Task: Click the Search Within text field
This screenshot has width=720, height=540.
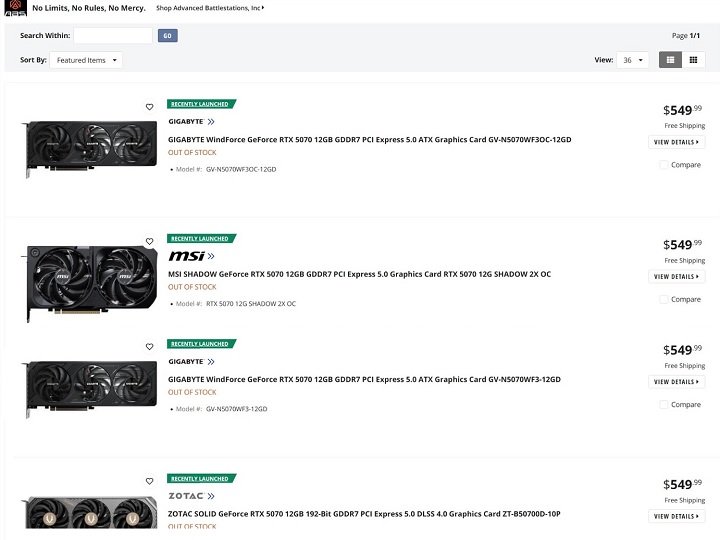Action: [113, 35]
